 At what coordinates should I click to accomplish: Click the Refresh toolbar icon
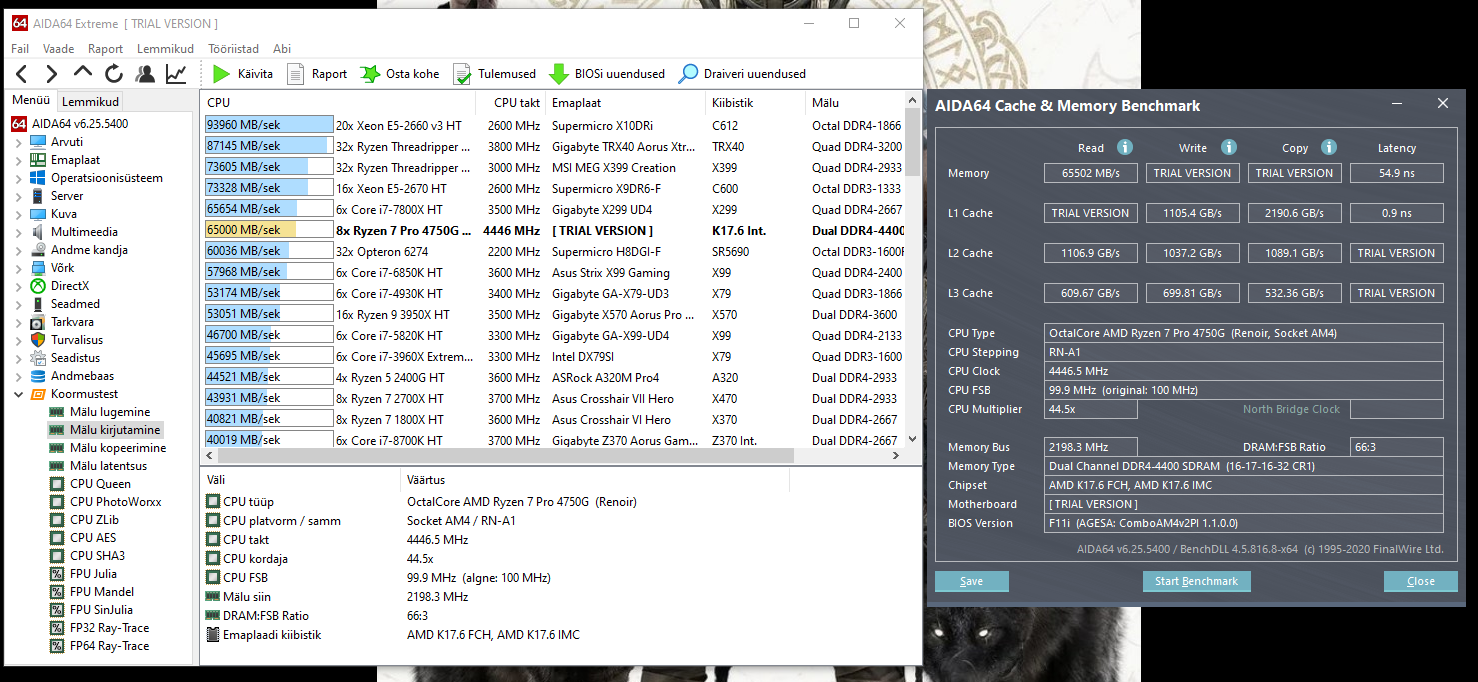click(114, 73)
